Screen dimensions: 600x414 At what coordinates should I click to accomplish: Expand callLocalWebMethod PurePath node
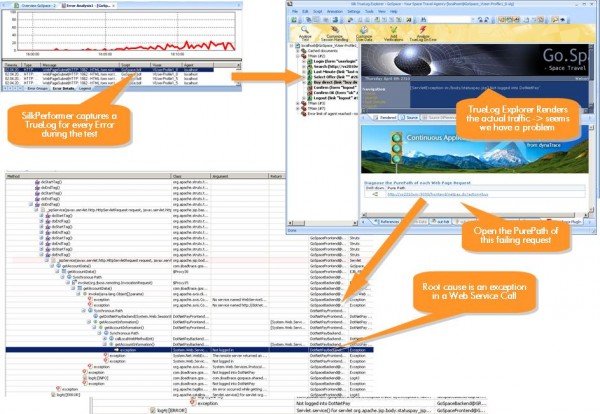tap(105, 339)
